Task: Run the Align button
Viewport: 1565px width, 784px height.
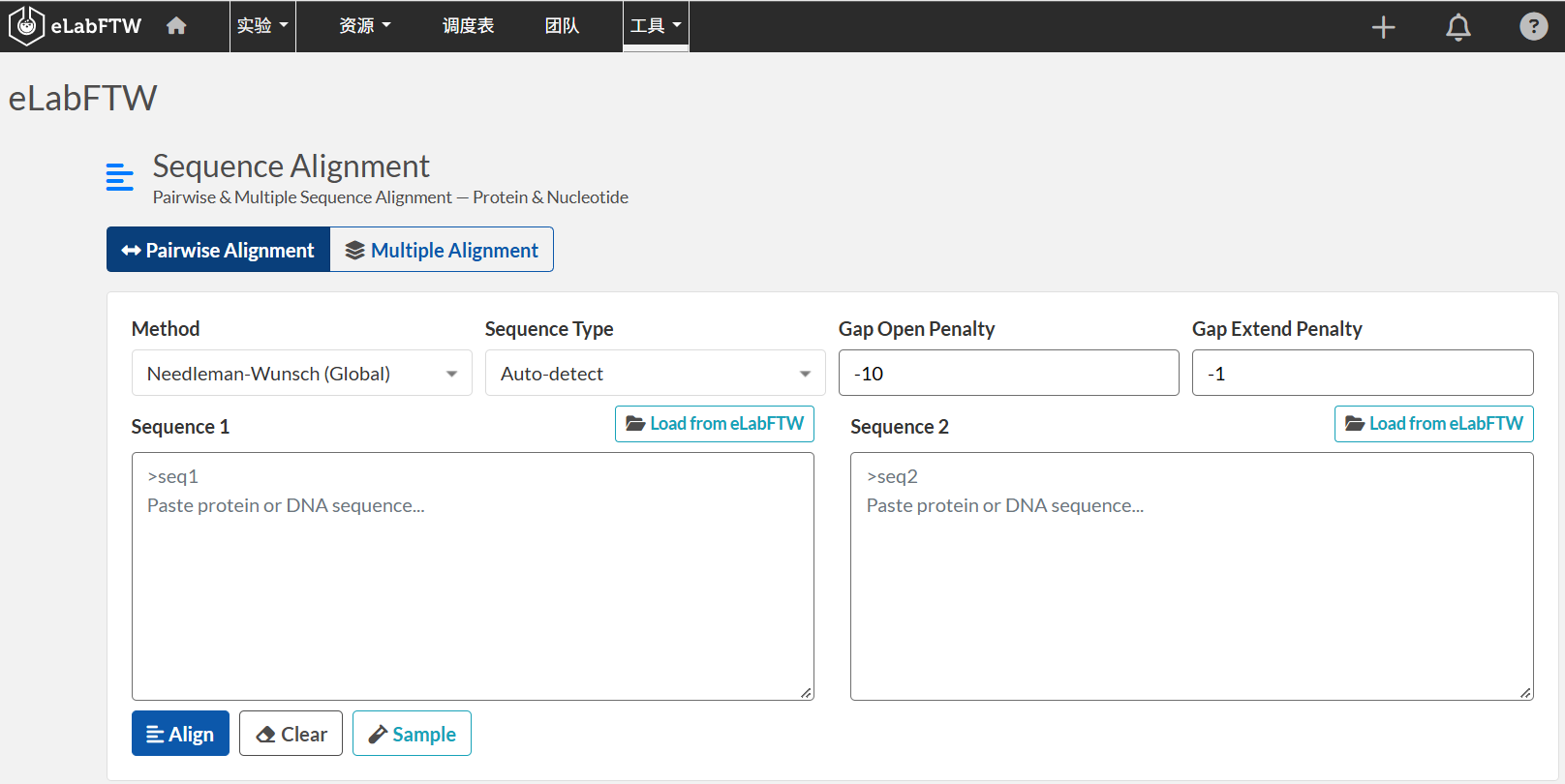Action: coord(180,734)
